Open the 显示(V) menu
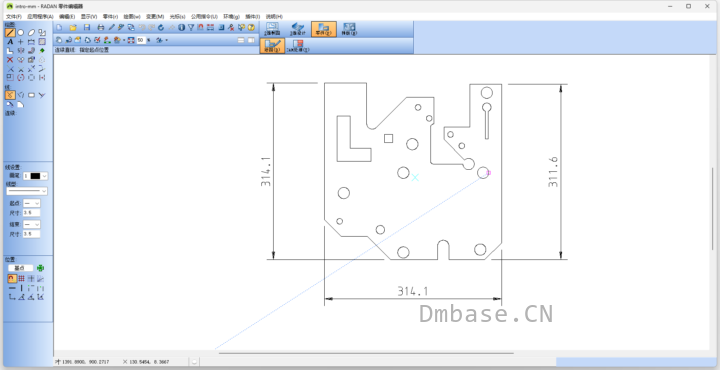The image size is (720, 370). pyautogui.click(x=89, y=17)
